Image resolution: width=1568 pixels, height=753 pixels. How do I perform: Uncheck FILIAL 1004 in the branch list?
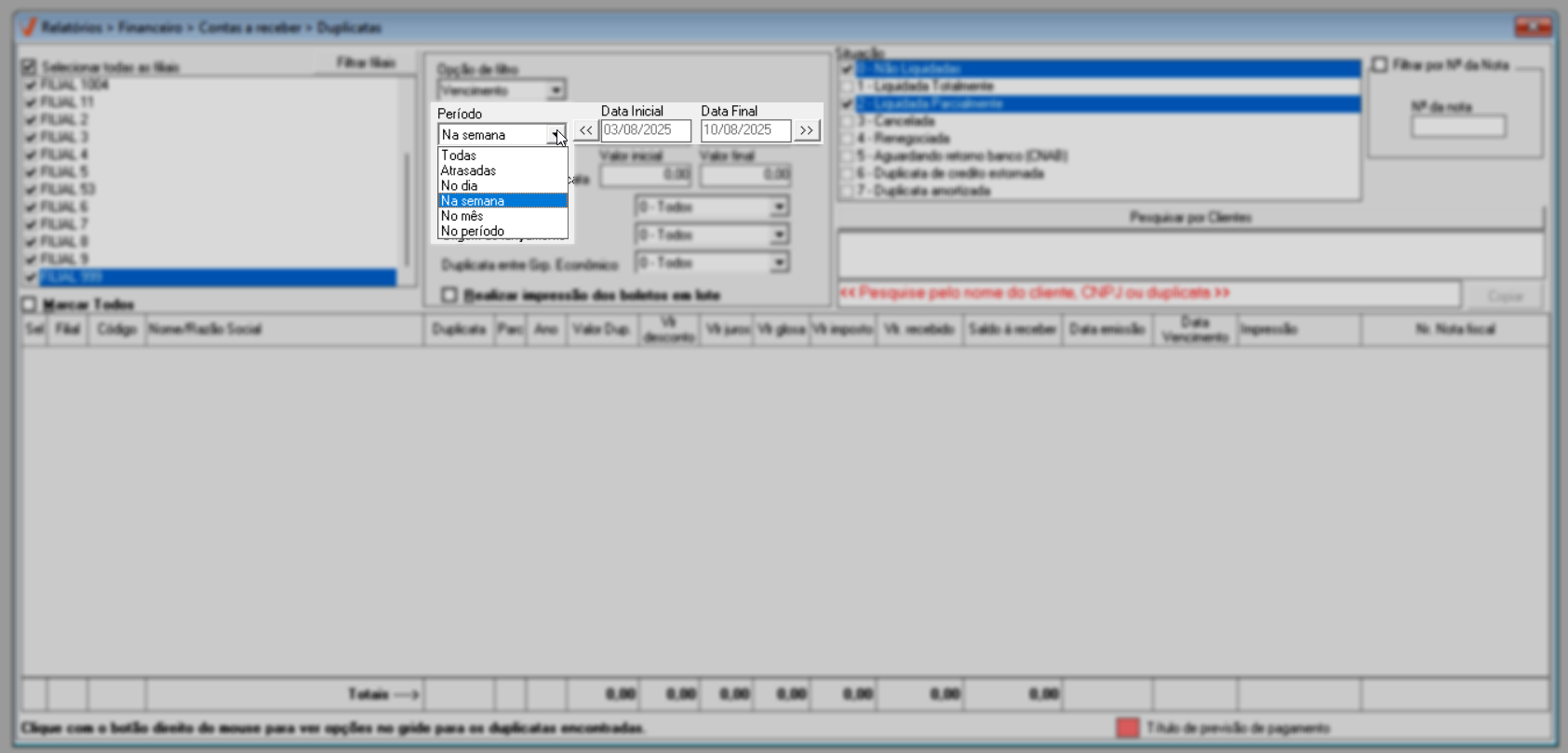click(31, 85)
